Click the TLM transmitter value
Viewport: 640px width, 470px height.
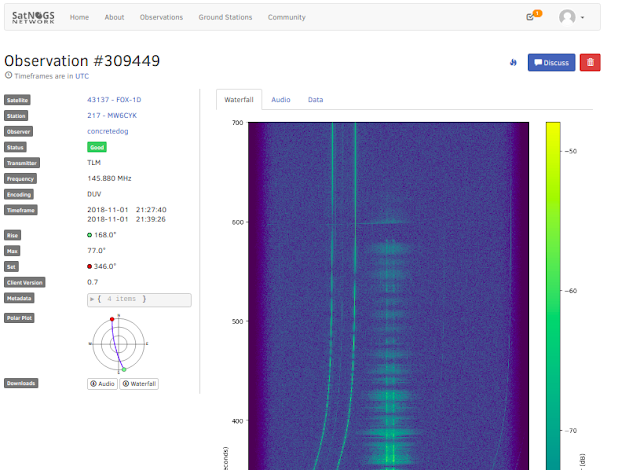(x=94, y=162)
